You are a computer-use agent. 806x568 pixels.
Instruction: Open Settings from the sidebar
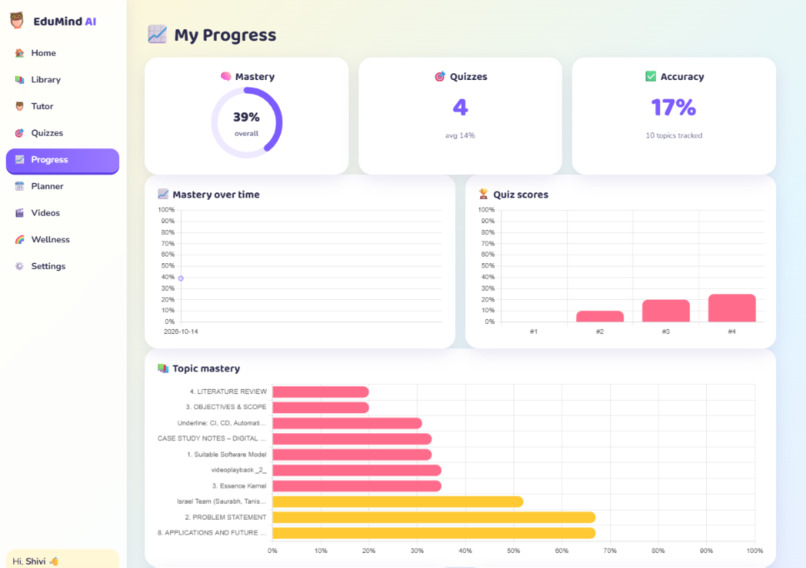63,266
